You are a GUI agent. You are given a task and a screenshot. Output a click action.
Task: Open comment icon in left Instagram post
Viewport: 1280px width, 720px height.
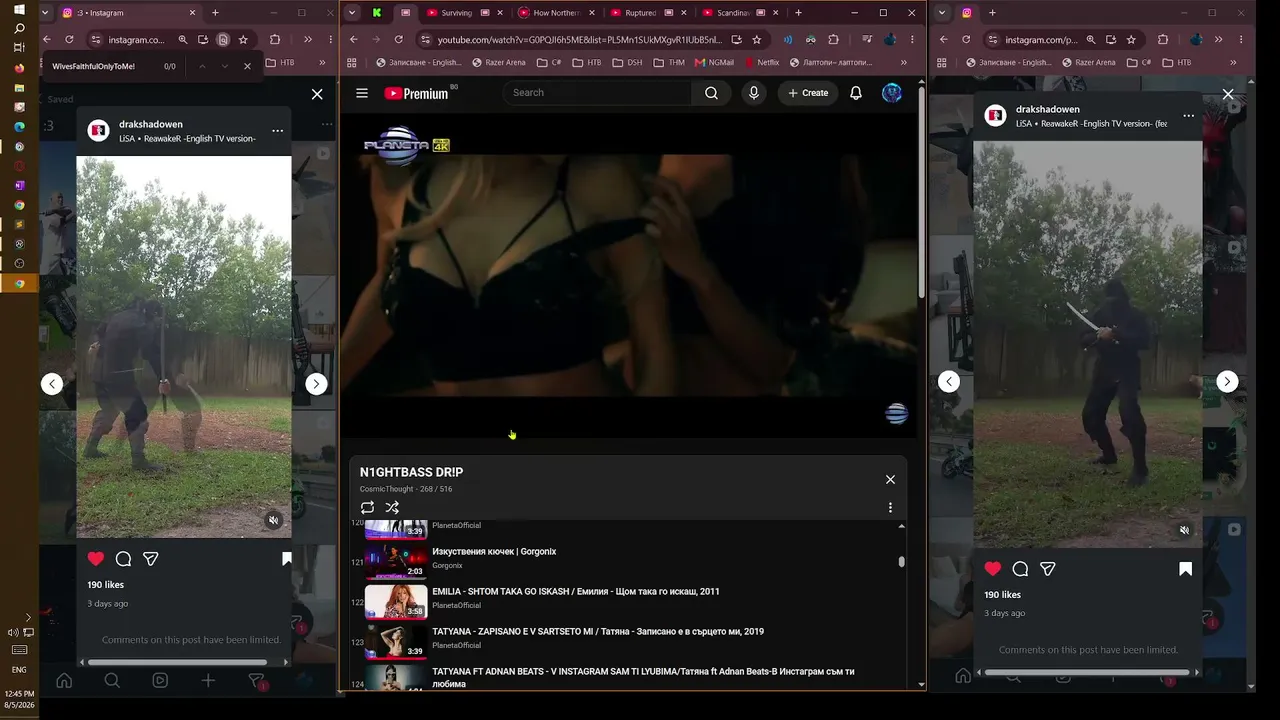click(123, 559)
